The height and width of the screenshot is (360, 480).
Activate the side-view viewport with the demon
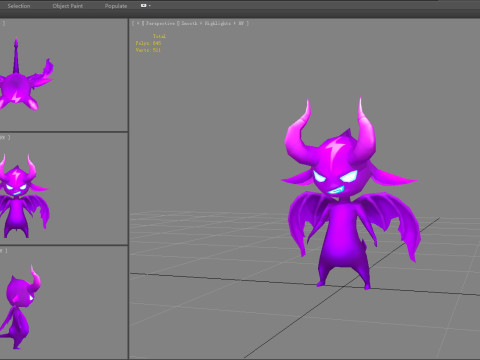point(63,303)
